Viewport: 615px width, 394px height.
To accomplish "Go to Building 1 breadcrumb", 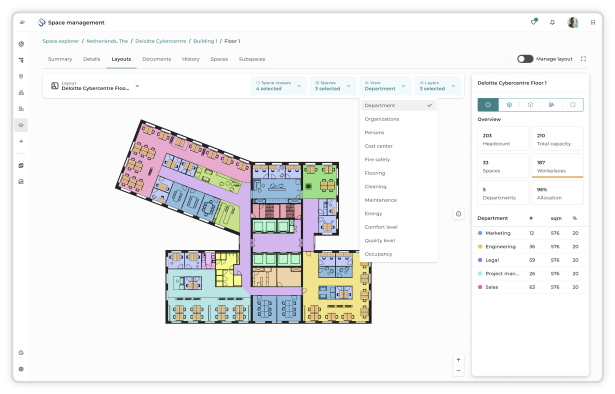I will [x=205, y=41].
